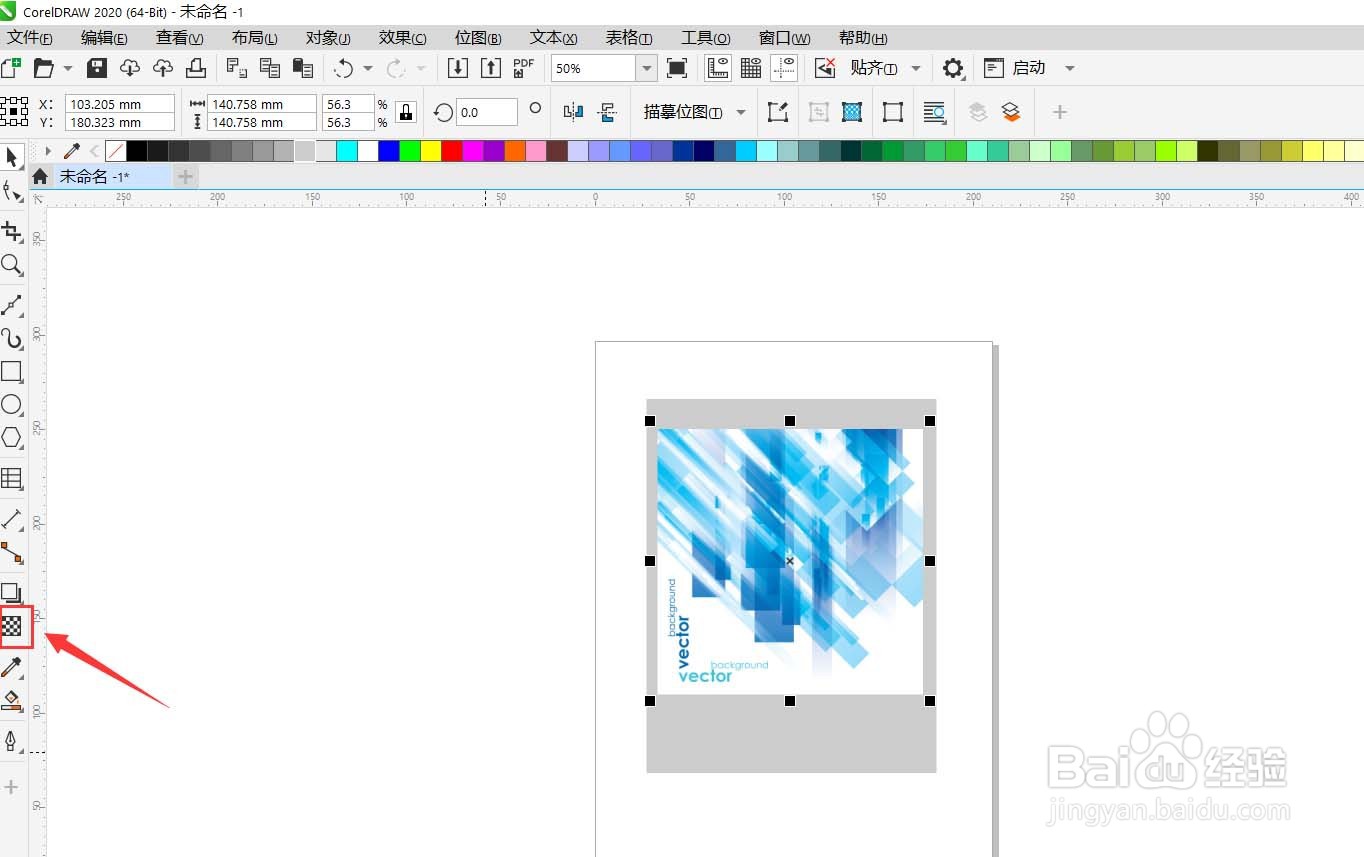Click the Import icon
Viewport: 1364px width, 857px height.
point(458,68)
